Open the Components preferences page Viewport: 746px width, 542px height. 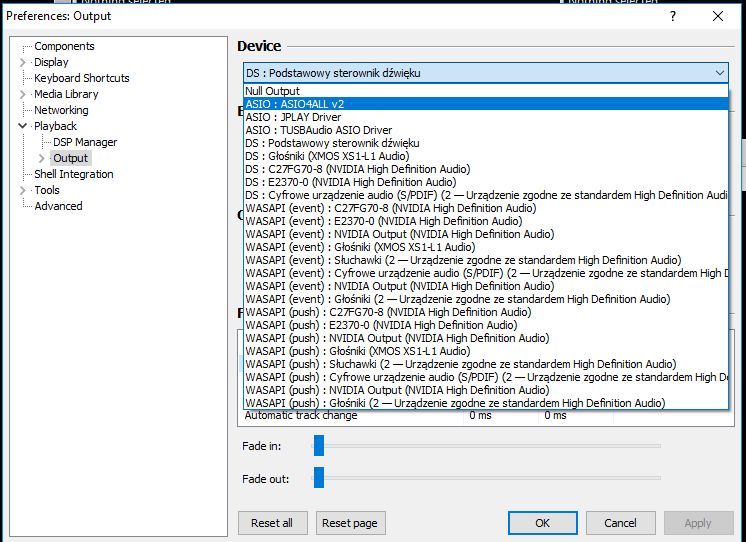point(64,46)
